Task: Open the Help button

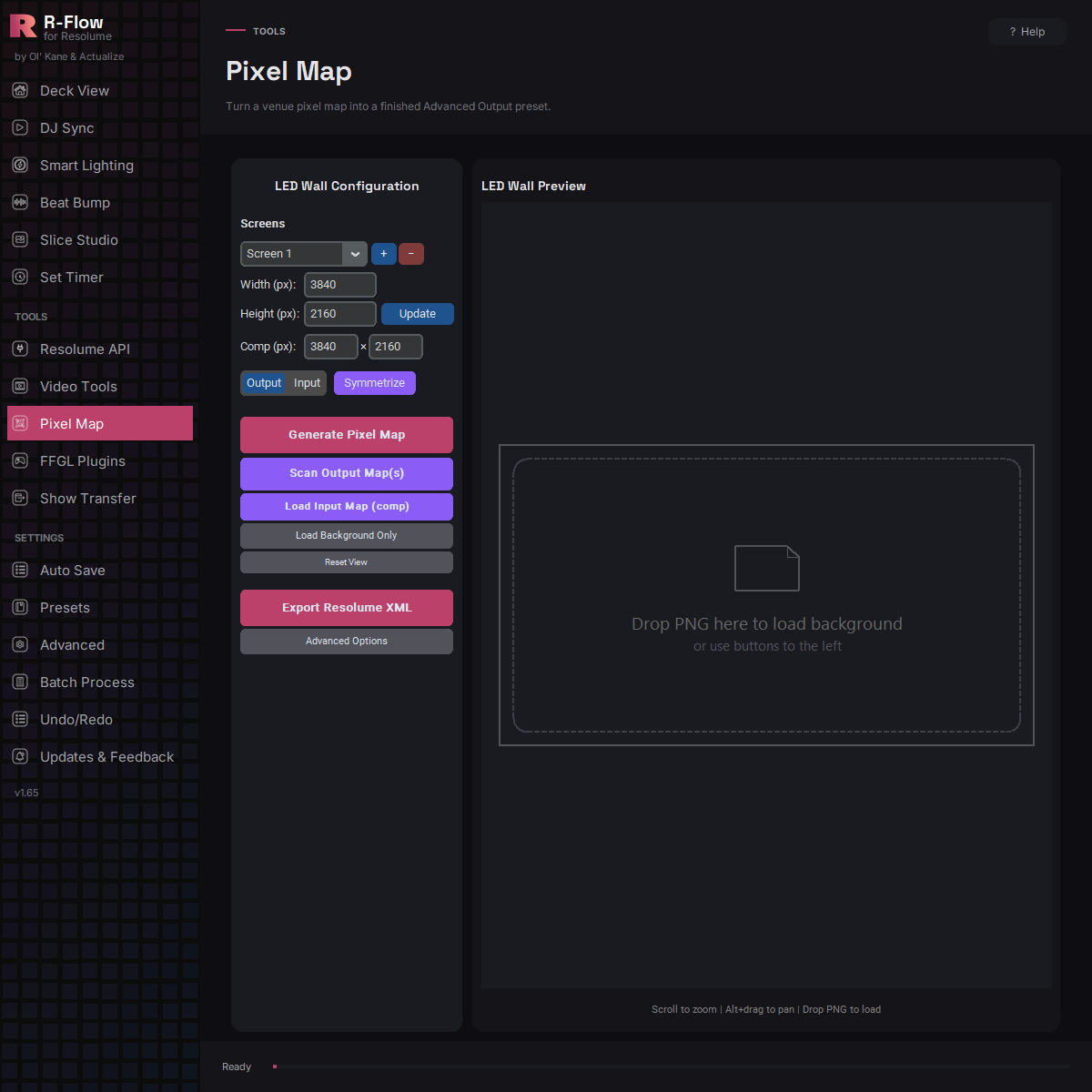Action: (1027, 32)
